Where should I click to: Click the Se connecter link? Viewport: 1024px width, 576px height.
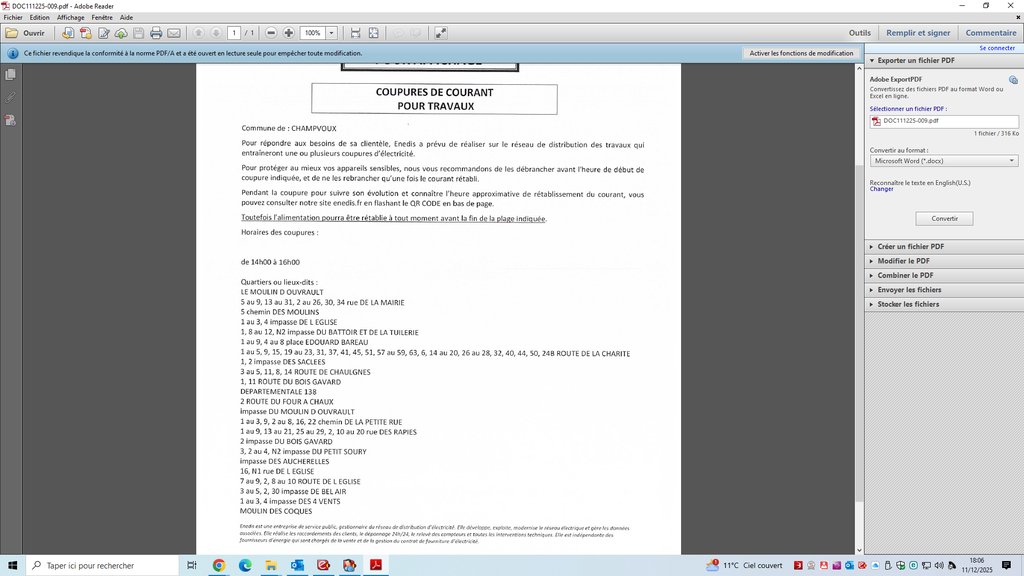pos(996,47)
